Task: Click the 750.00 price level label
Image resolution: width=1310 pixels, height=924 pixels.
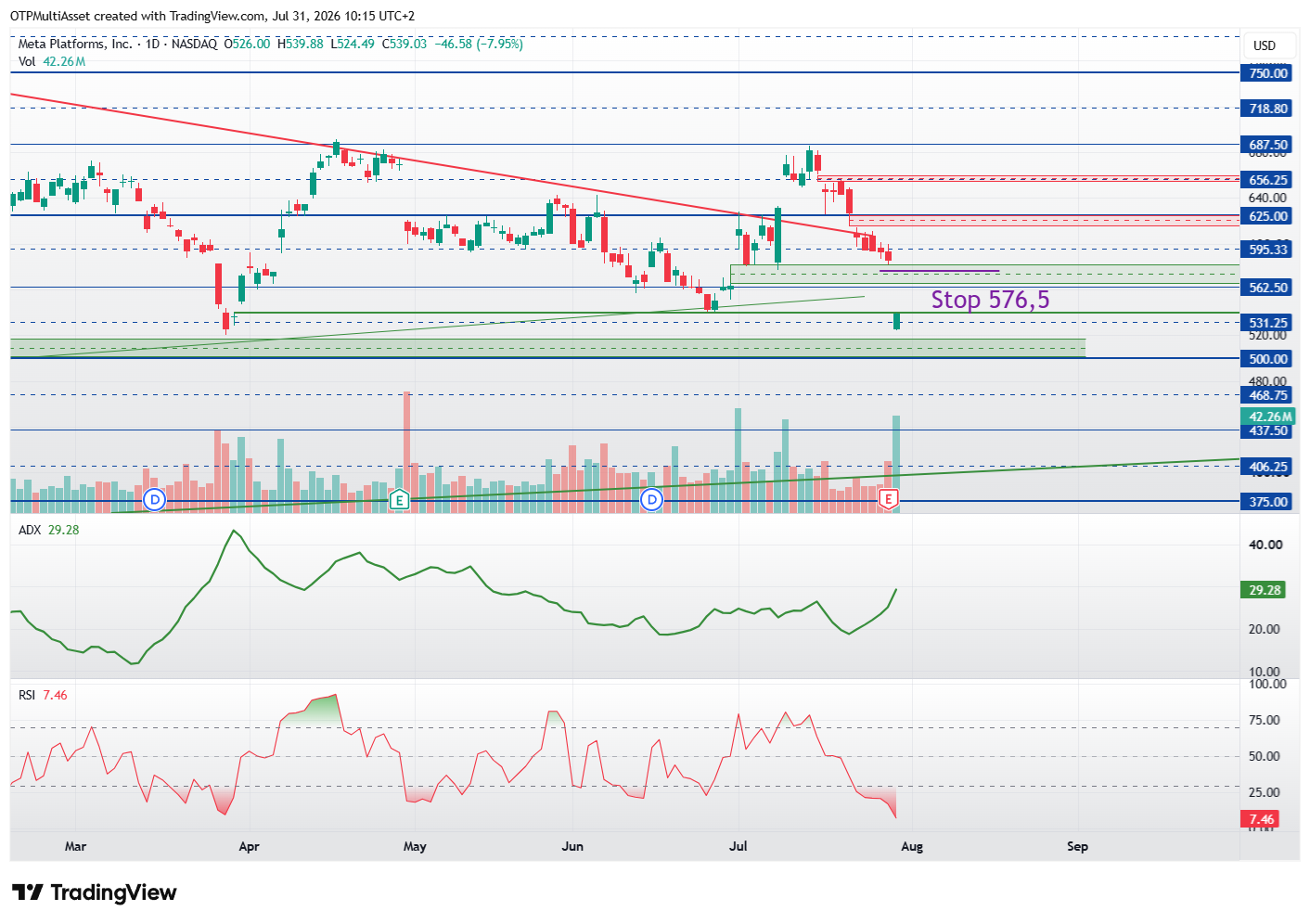Action: pyautogui.click(x=1266, y=73)
